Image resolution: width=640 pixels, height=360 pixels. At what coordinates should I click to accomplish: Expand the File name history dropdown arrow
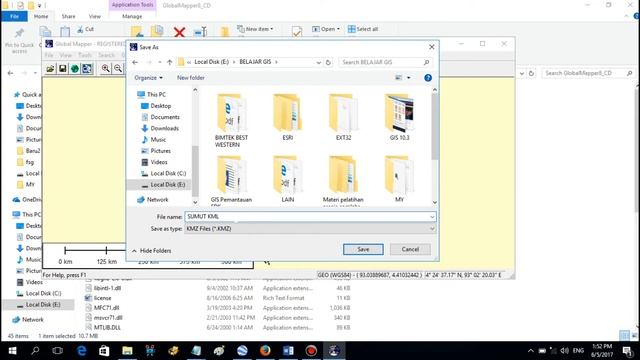(x=432, y=217)
